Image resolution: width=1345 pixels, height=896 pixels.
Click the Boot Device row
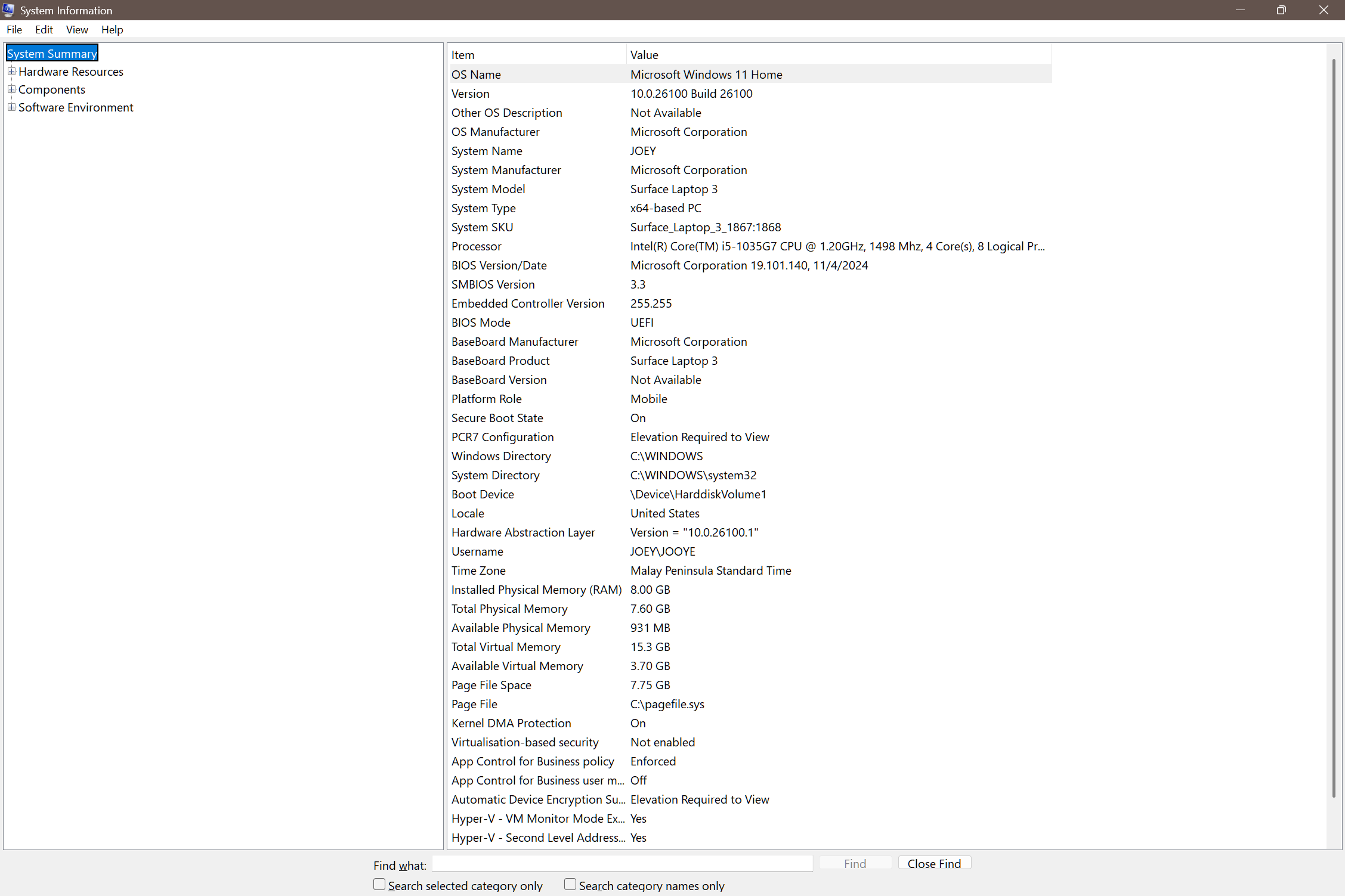(x=750, y=494)
